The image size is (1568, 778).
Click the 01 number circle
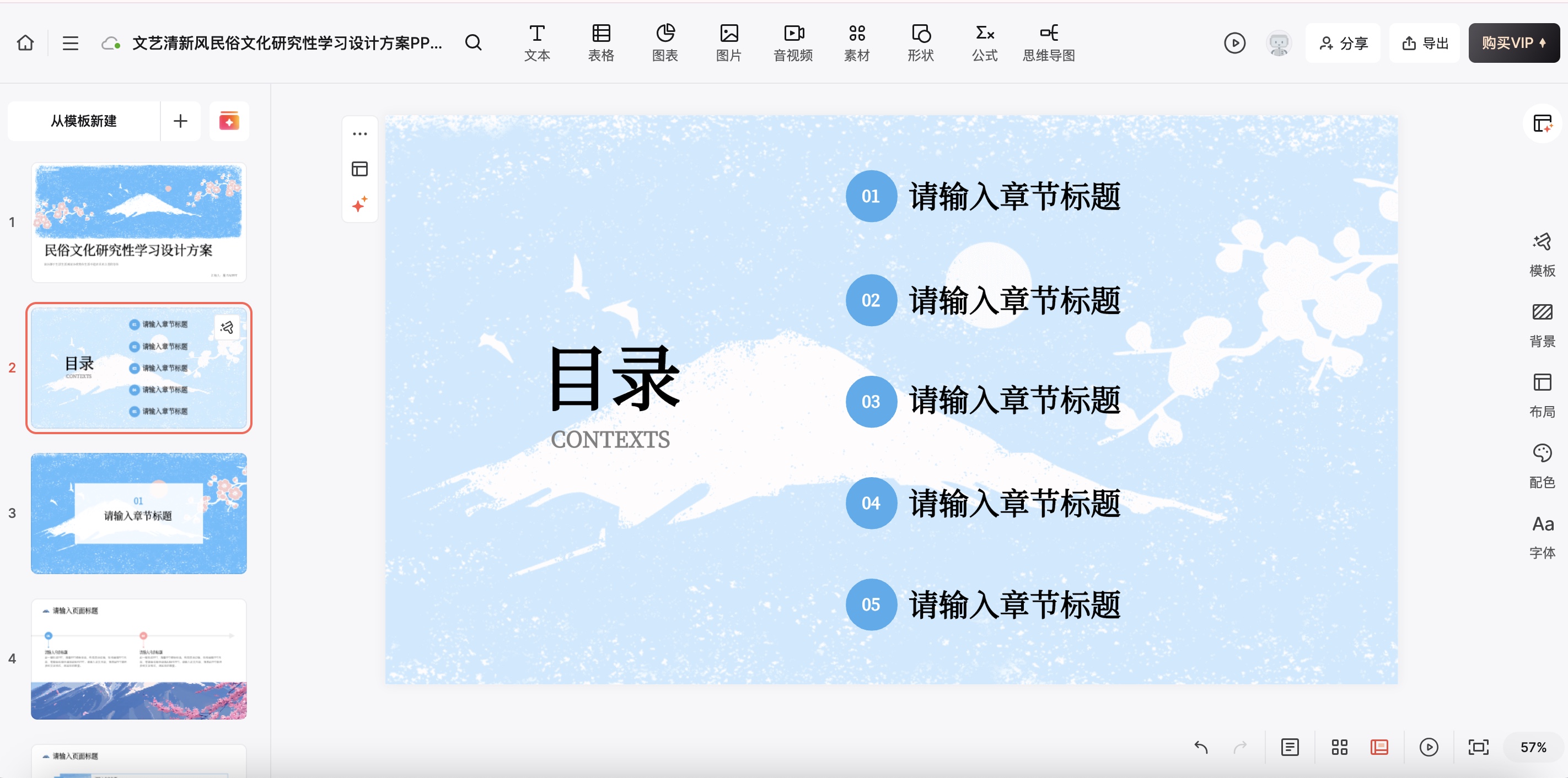coord(871,196)
